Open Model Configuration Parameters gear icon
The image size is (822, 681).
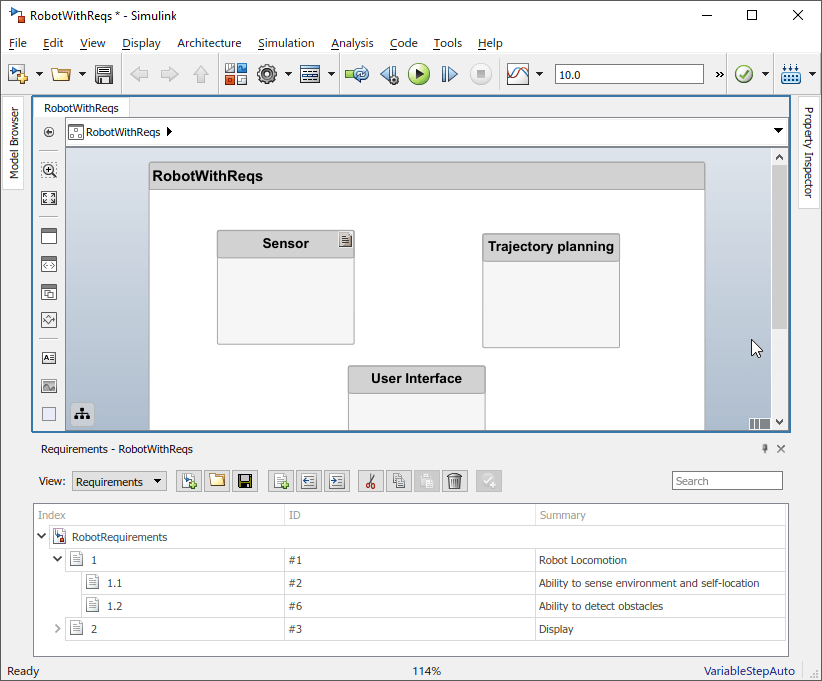coord(266,73)
